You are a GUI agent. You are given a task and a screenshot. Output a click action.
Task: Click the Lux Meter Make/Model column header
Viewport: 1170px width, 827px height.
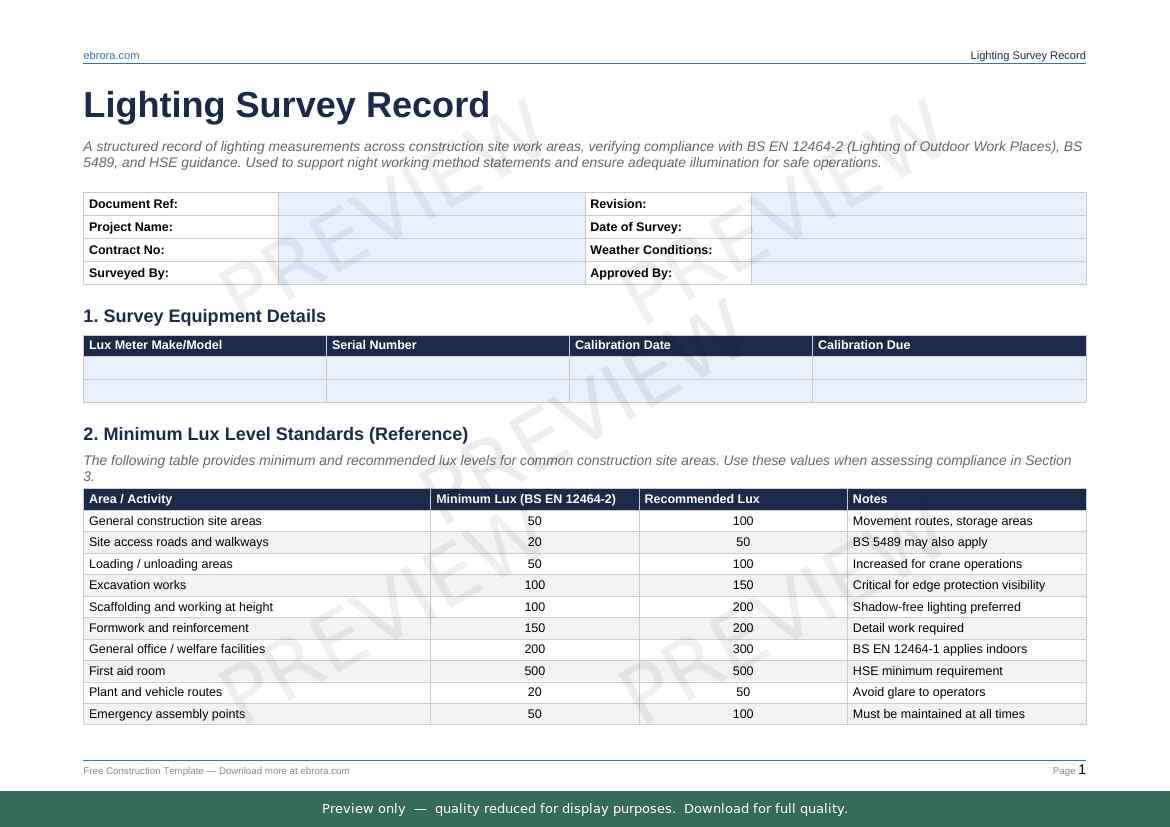pyautogui.click(x=156, y=345)
